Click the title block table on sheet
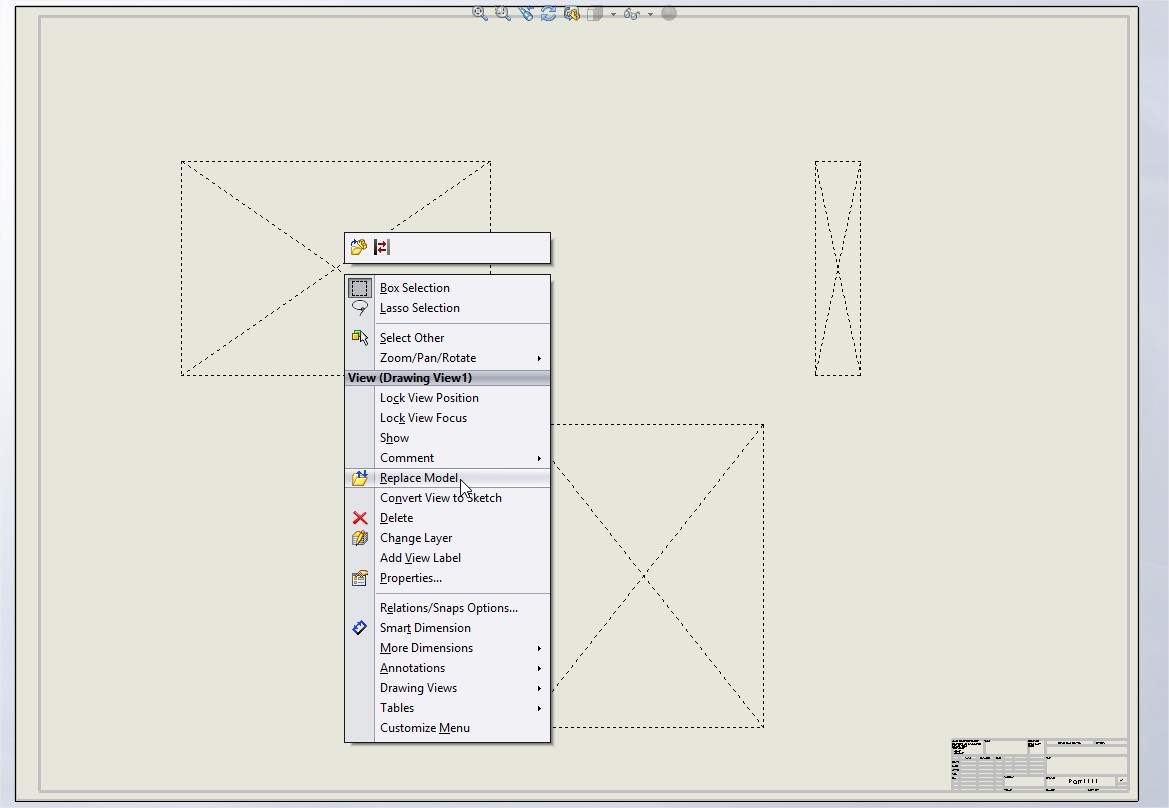 point(1039,765)
